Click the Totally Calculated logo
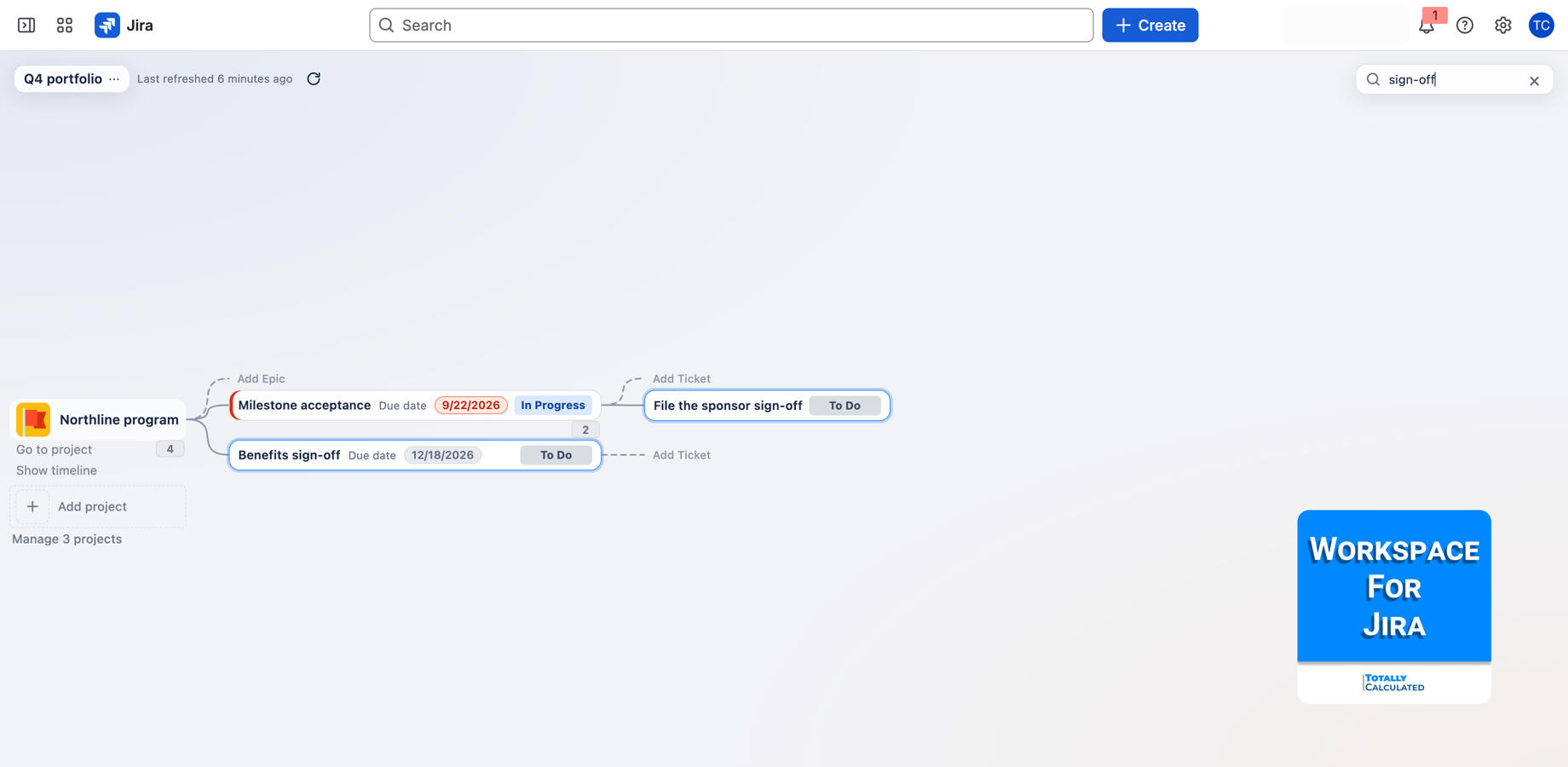 pos(1394,683)
